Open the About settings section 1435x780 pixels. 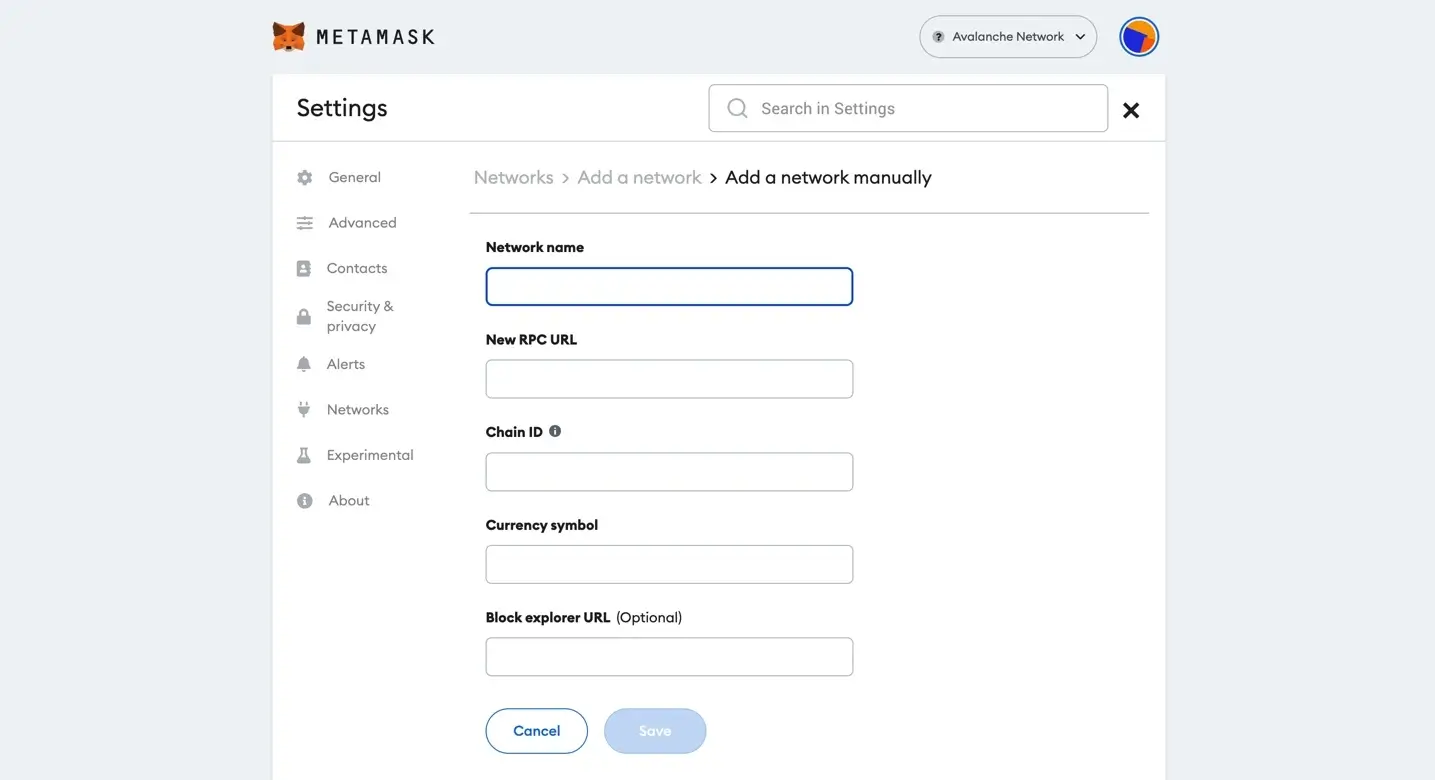pyautogui.click(x=348, y=500)
